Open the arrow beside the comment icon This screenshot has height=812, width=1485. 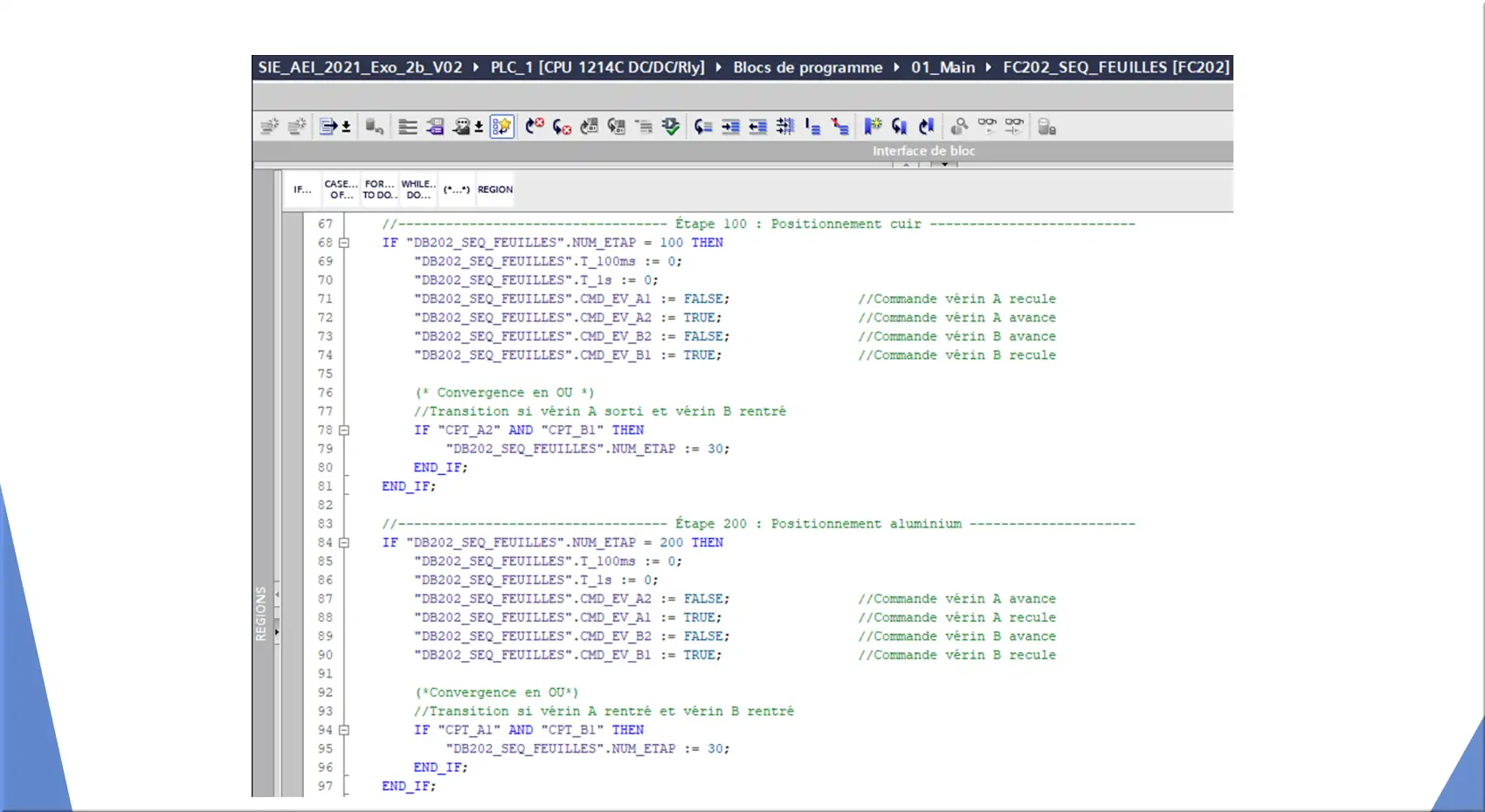479,127
